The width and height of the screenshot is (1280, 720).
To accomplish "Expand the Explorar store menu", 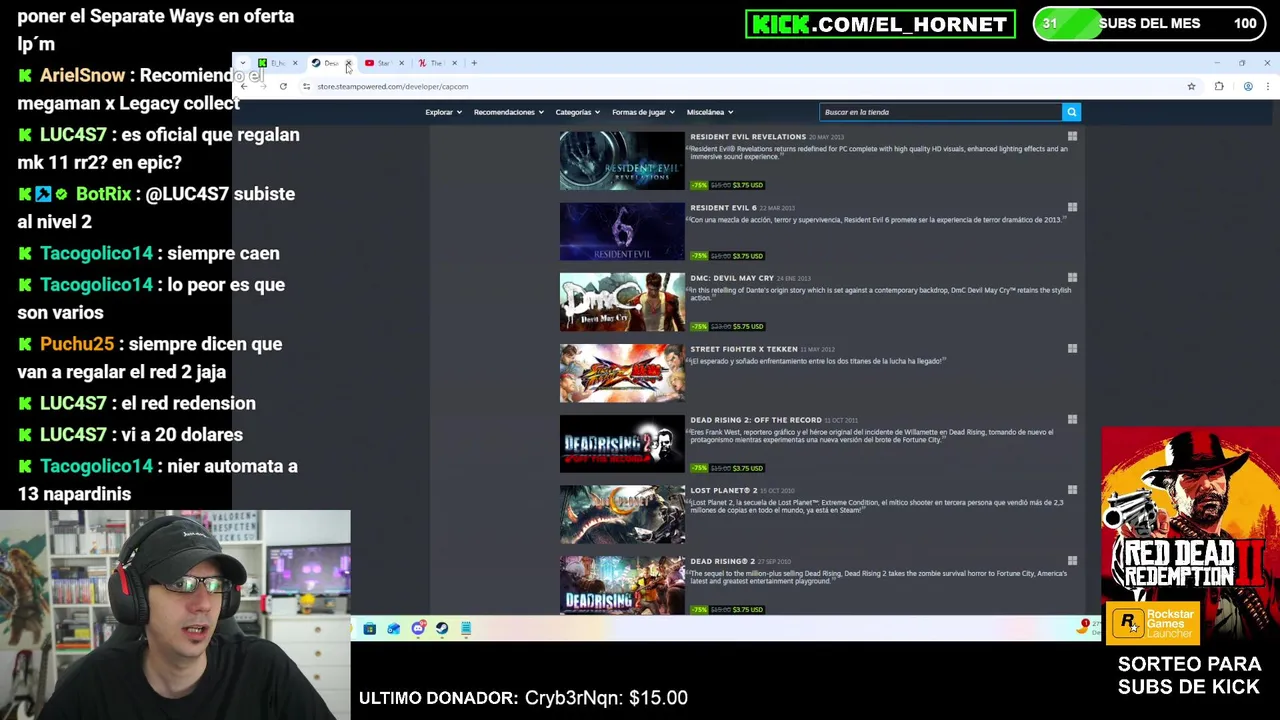I will point(443,112).
